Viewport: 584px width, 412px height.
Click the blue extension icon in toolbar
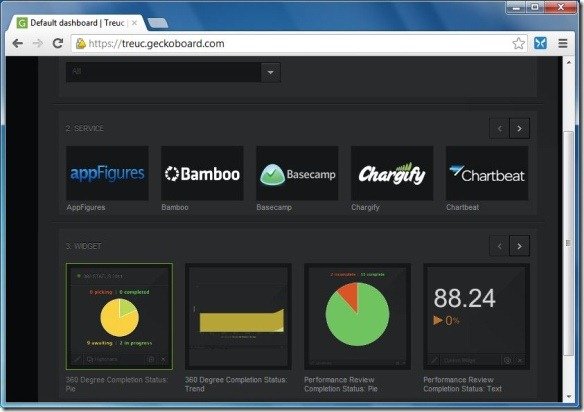coord(540,44)
